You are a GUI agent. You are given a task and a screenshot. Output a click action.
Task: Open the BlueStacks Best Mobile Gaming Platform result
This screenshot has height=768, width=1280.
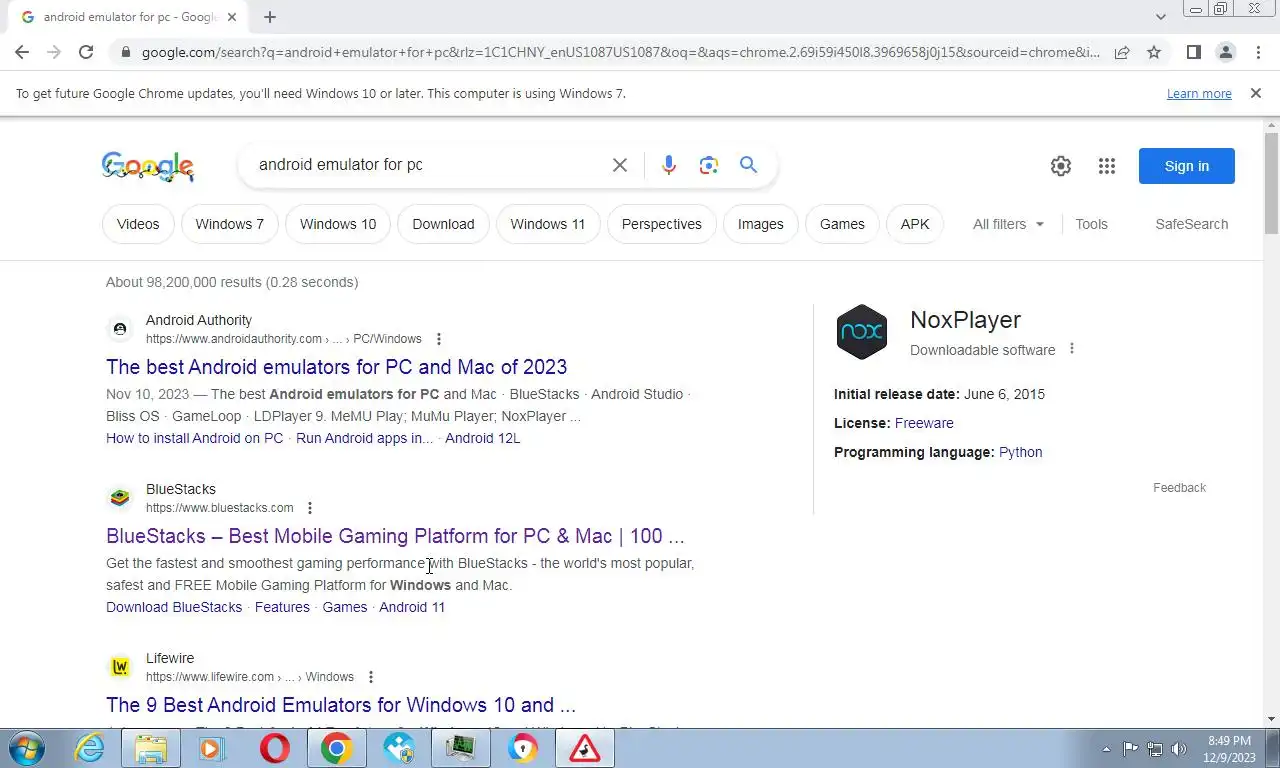(x=395, y=536)
